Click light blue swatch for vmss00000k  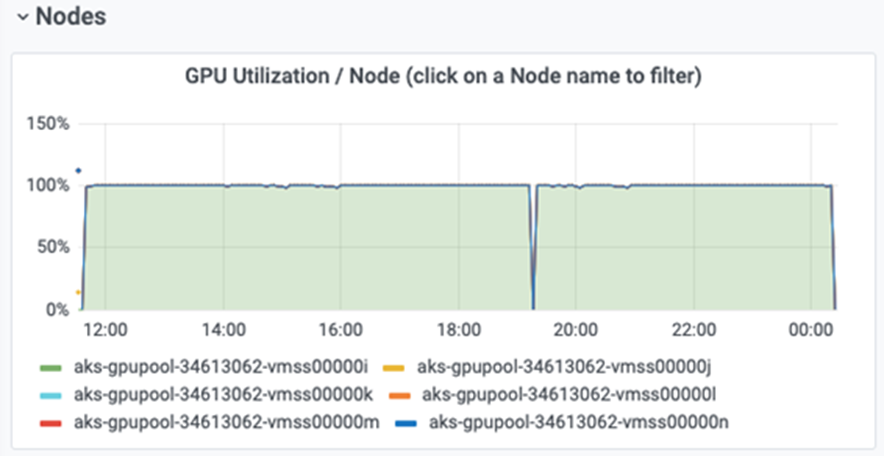52,395
